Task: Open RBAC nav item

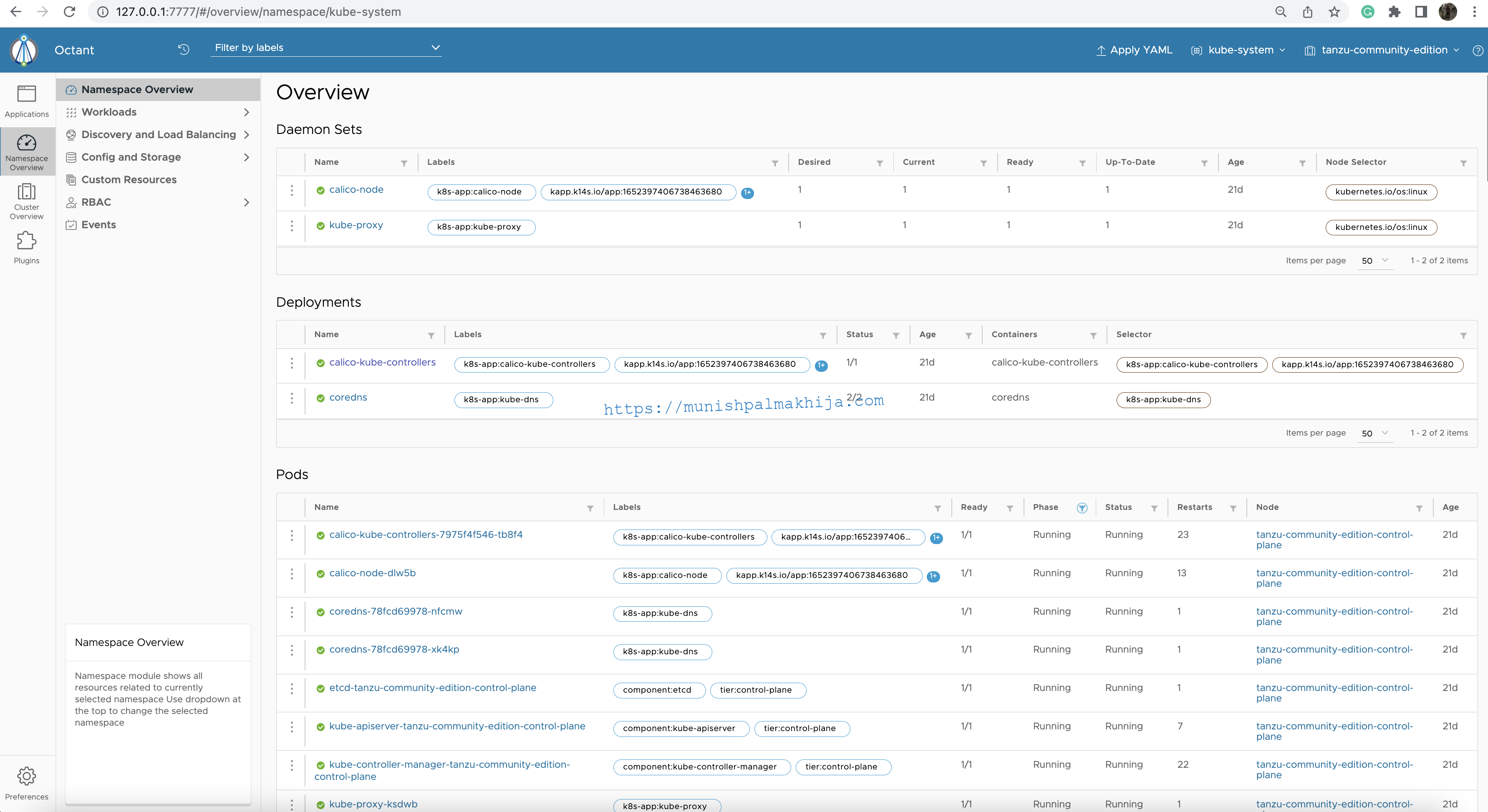Action: point(96,202)
